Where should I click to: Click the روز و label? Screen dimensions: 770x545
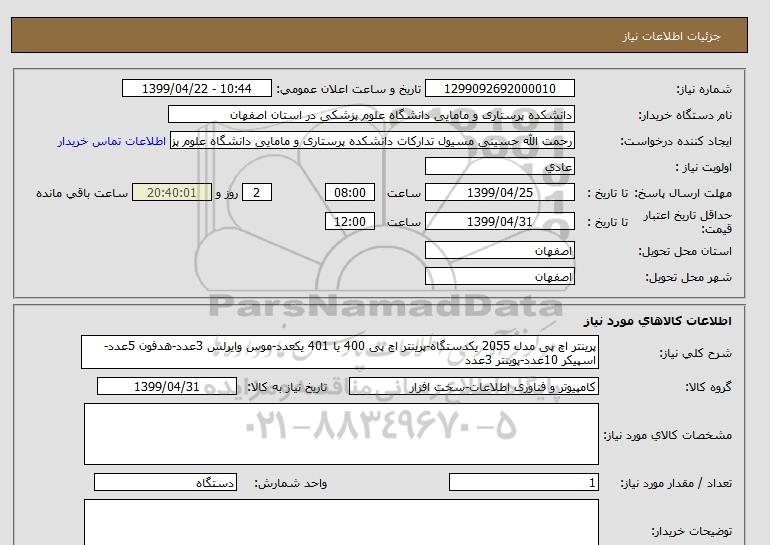(227, 193)
